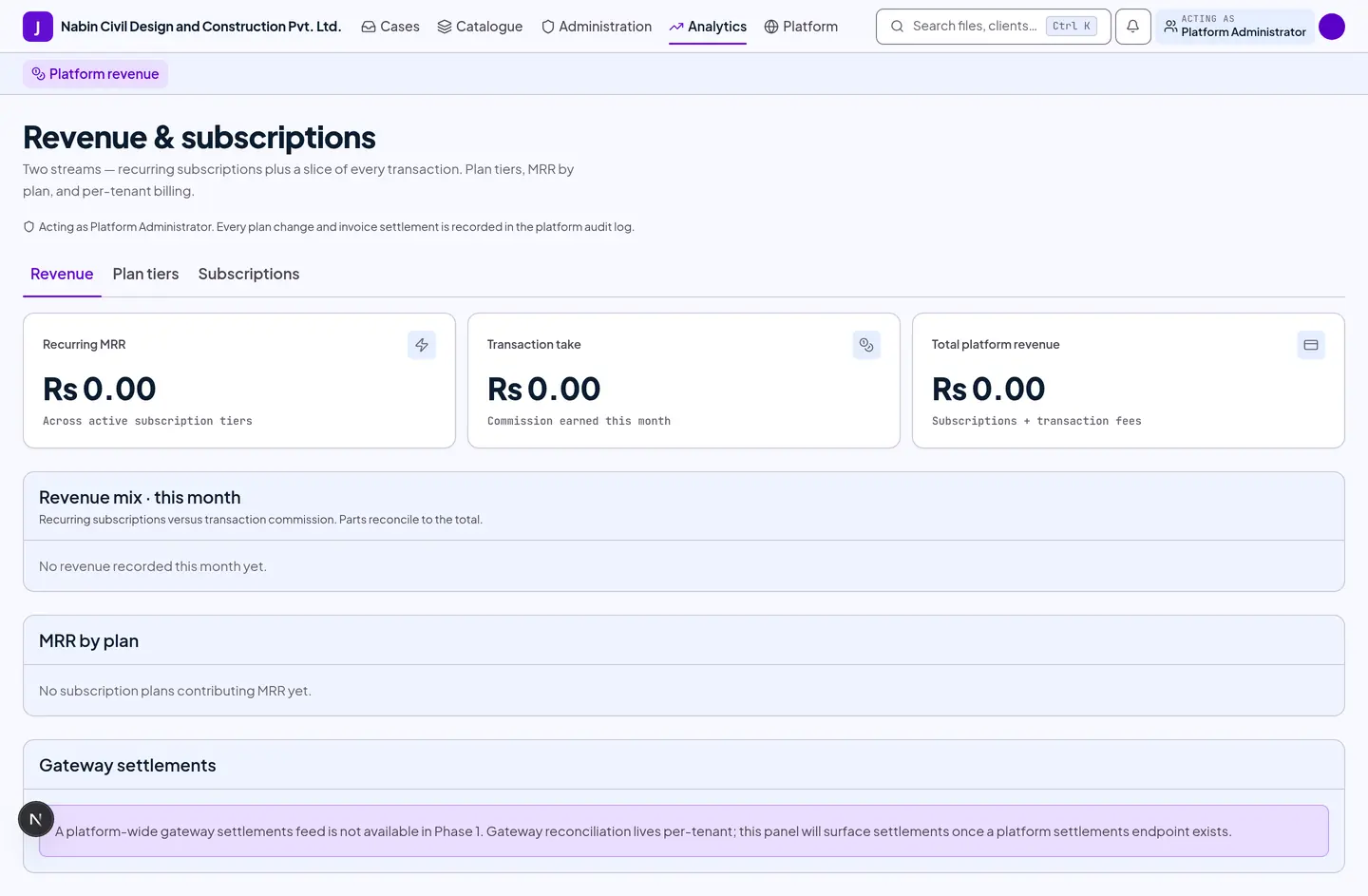Click 'No subscription plans contributing MRR yet.'
Screen dimensions: 1368x896
pos(175,691)
